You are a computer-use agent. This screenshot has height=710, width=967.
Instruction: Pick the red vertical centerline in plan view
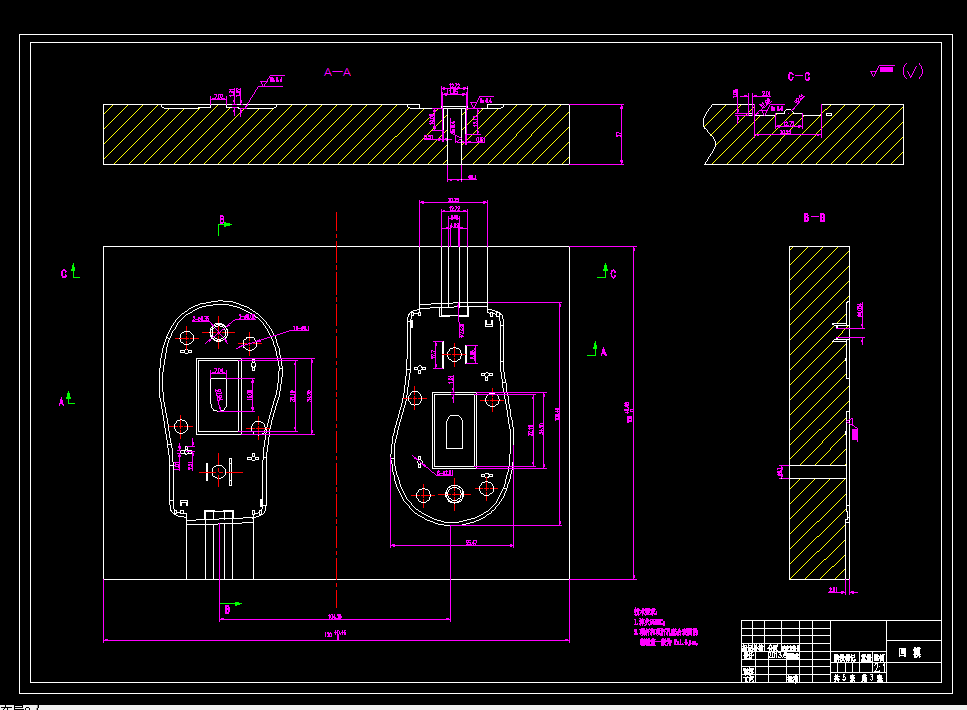[336, 410]
